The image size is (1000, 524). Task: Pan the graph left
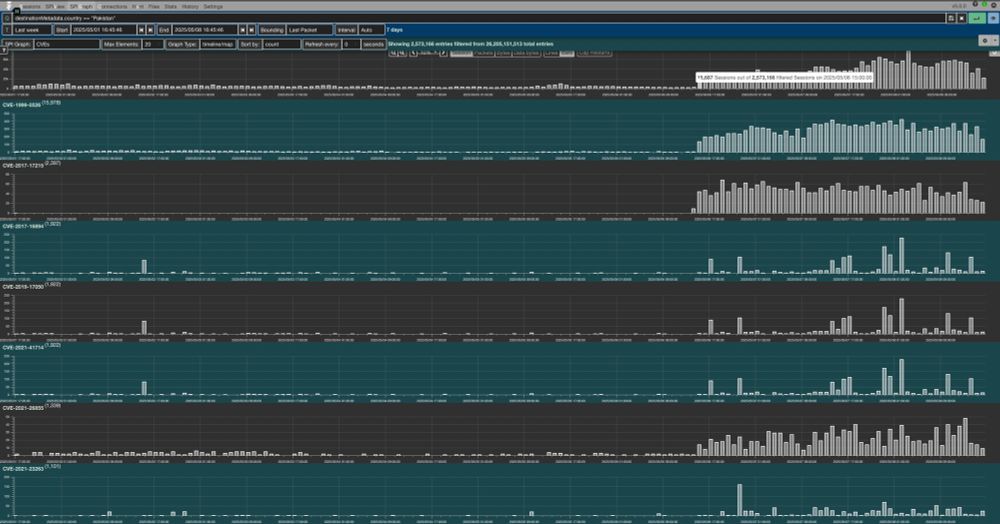click(x=413, y=53)
